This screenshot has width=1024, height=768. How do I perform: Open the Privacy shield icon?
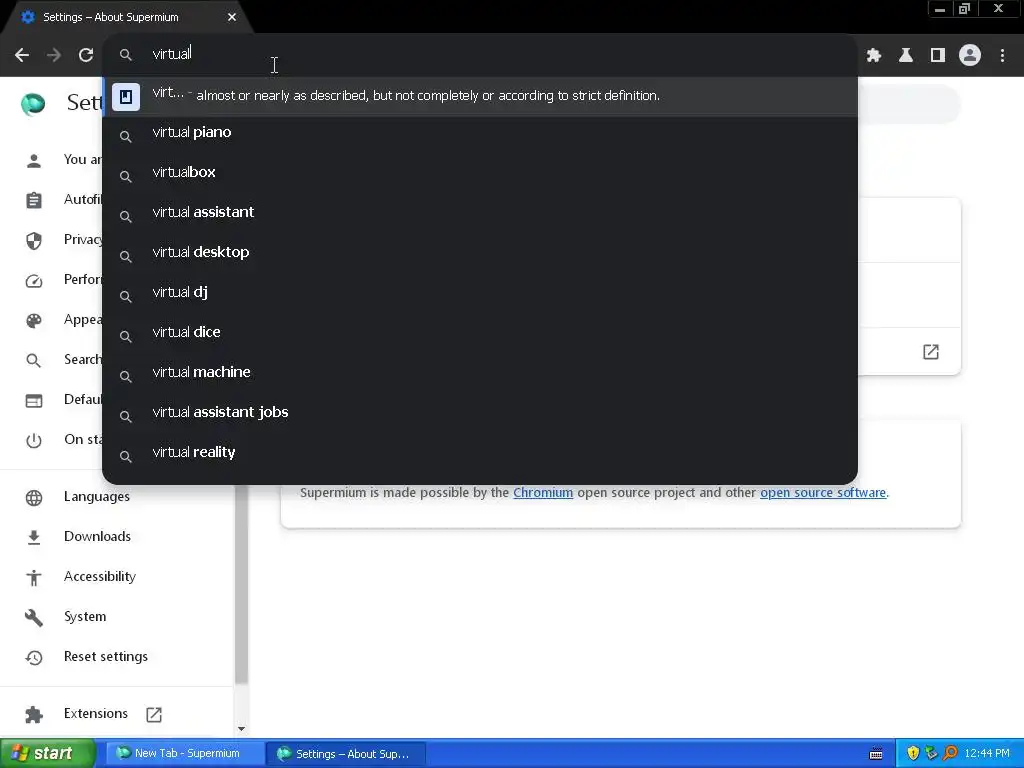(34, 240)
